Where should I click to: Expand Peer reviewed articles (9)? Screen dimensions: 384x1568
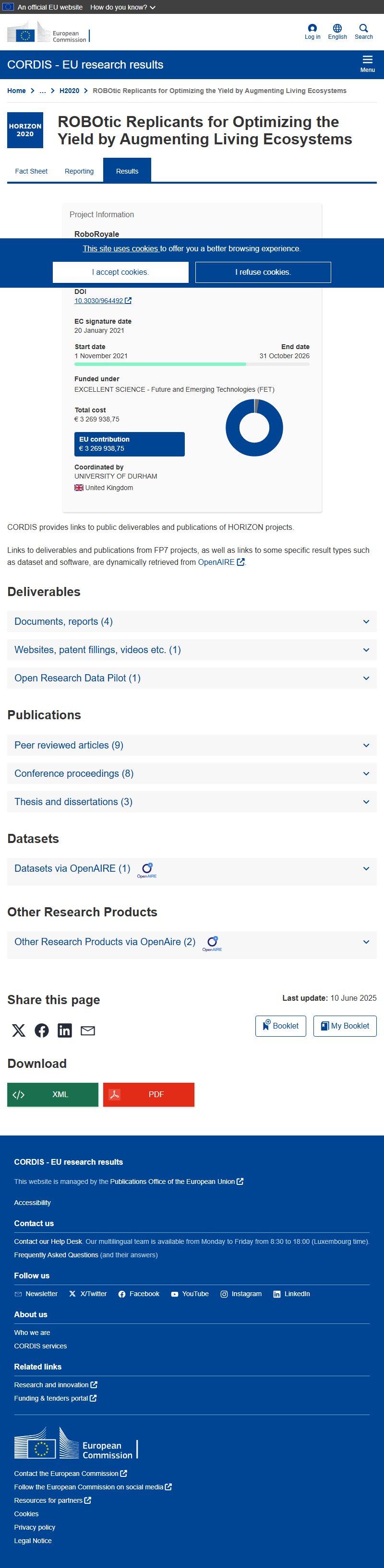[x=192, y=745]
